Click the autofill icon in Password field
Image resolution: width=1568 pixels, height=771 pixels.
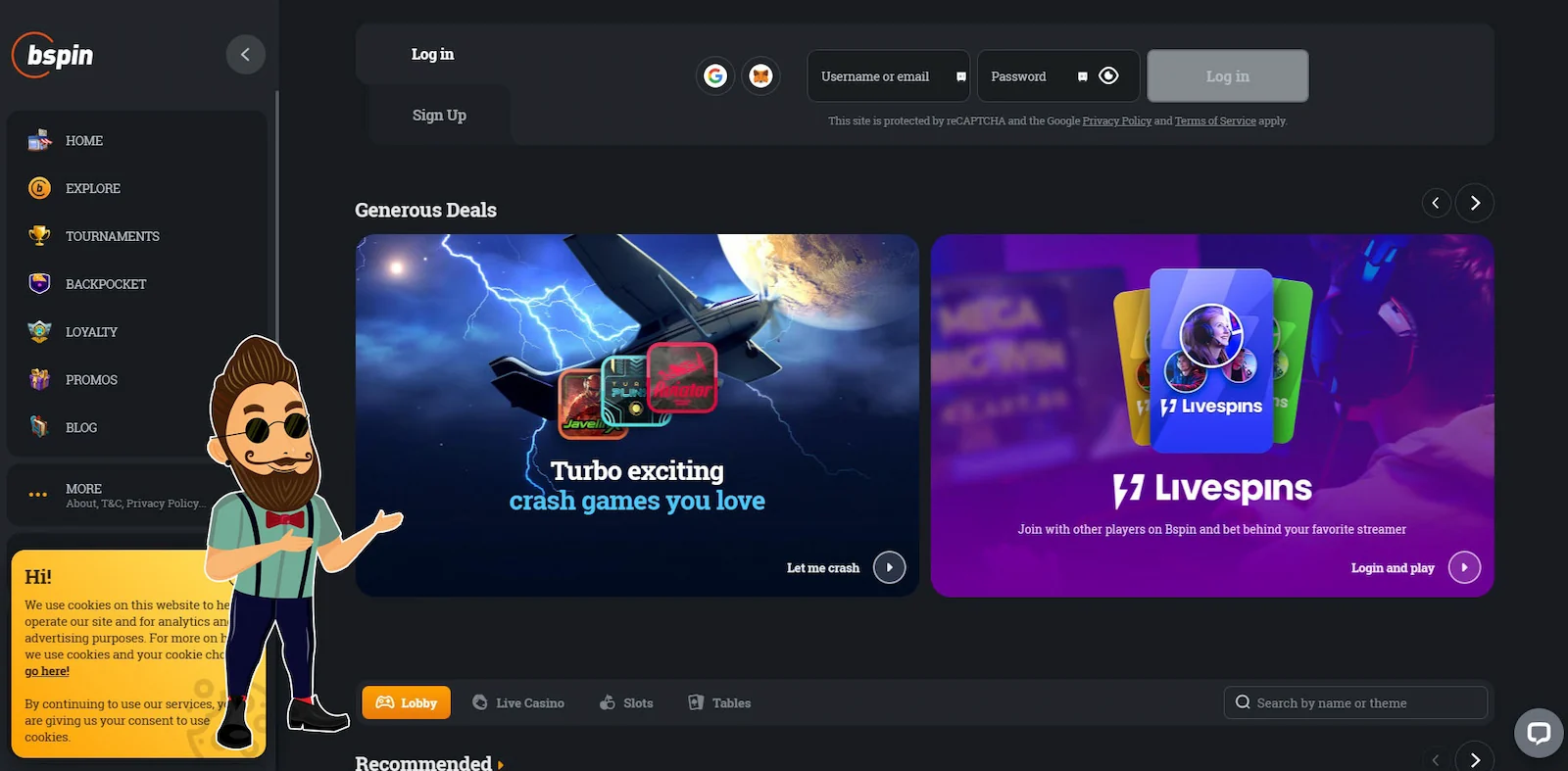tap(1083, 76)
